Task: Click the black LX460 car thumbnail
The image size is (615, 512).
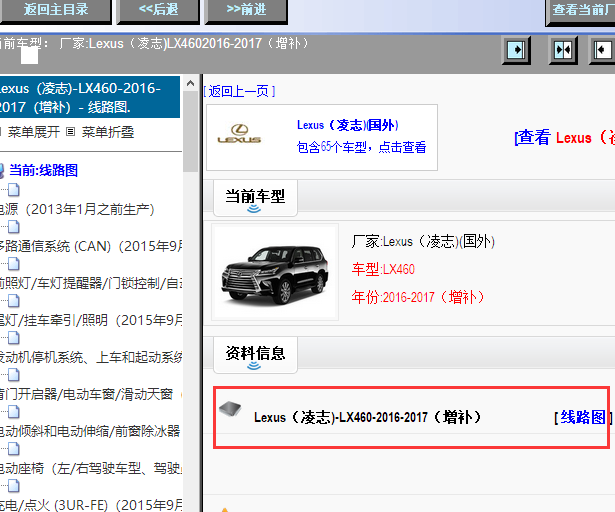Action: (275, 273)
